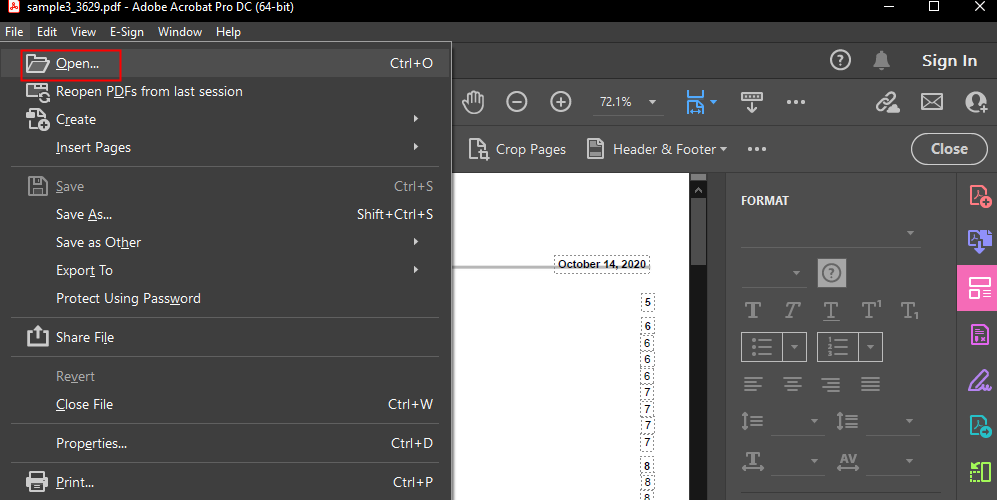
Task: Click the scrolling mode keyboard icon
Action: click(752, 102)
